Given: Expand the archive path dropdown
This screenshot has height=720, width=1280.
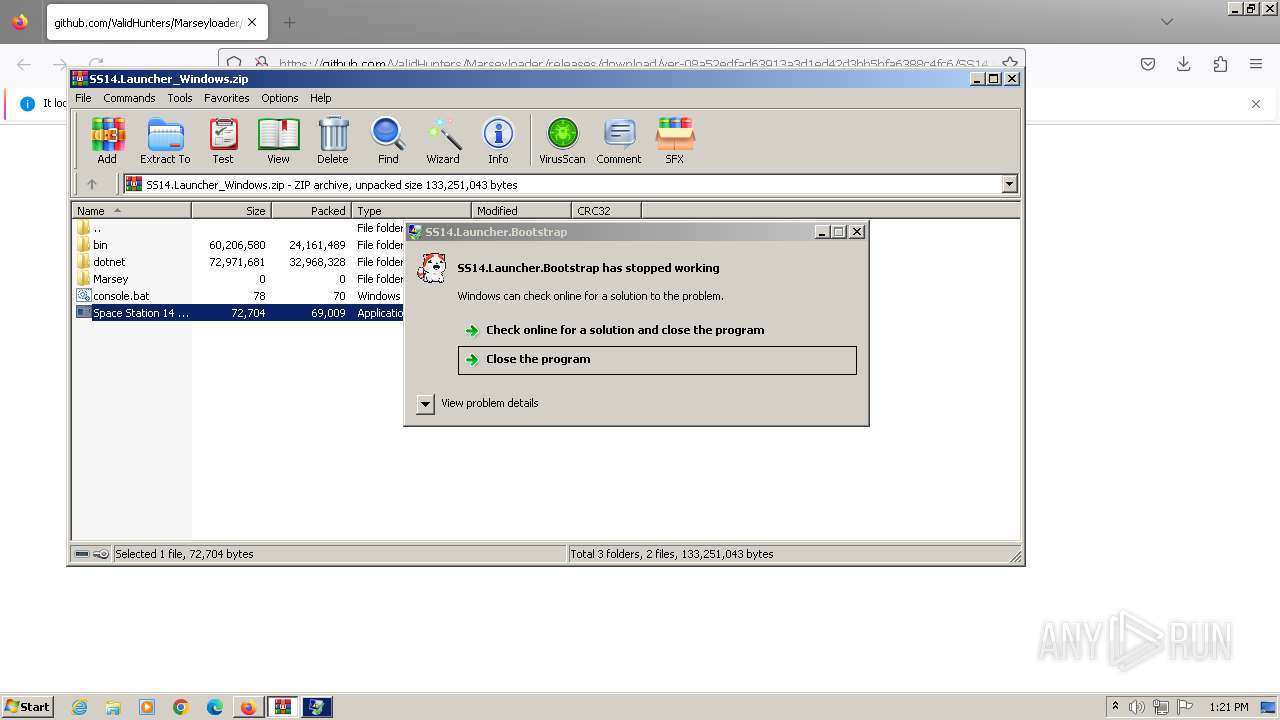Looking at the screenshot, I should click(1009, 184).
